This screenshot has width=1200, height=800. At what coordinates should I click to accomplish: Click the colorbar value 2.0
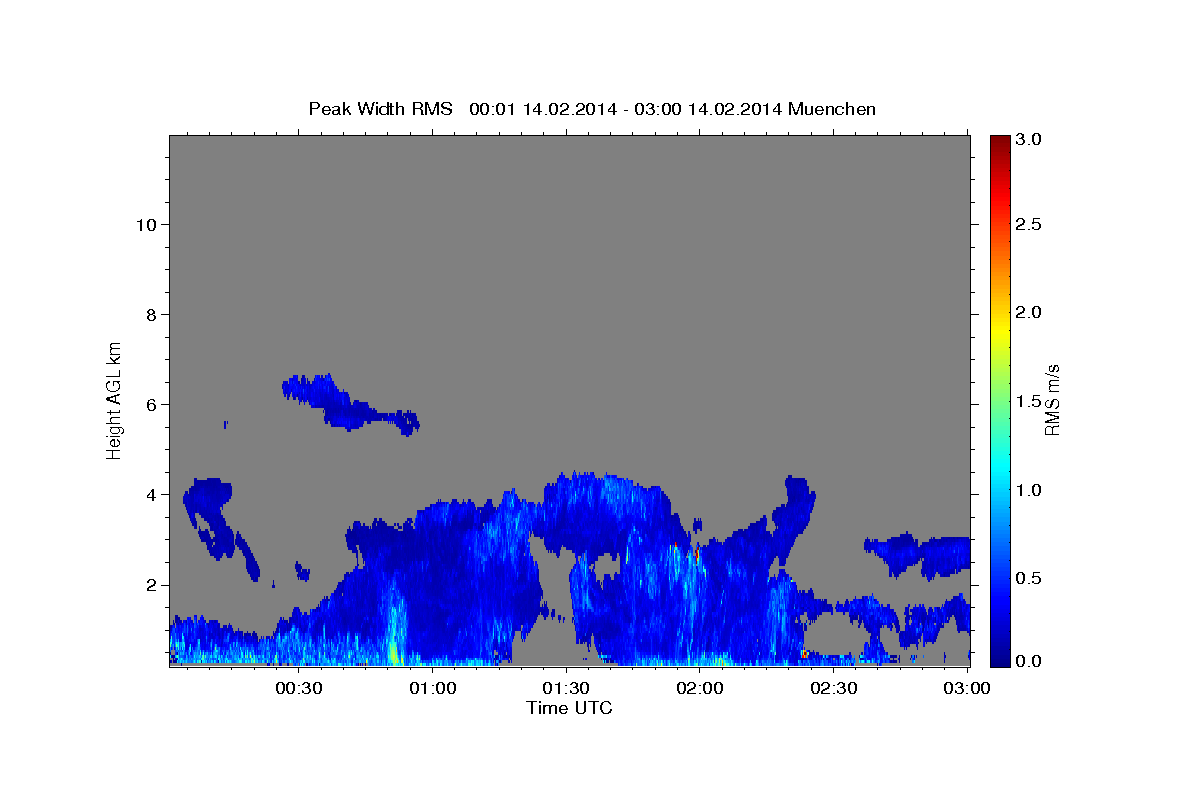(1030, 312)
